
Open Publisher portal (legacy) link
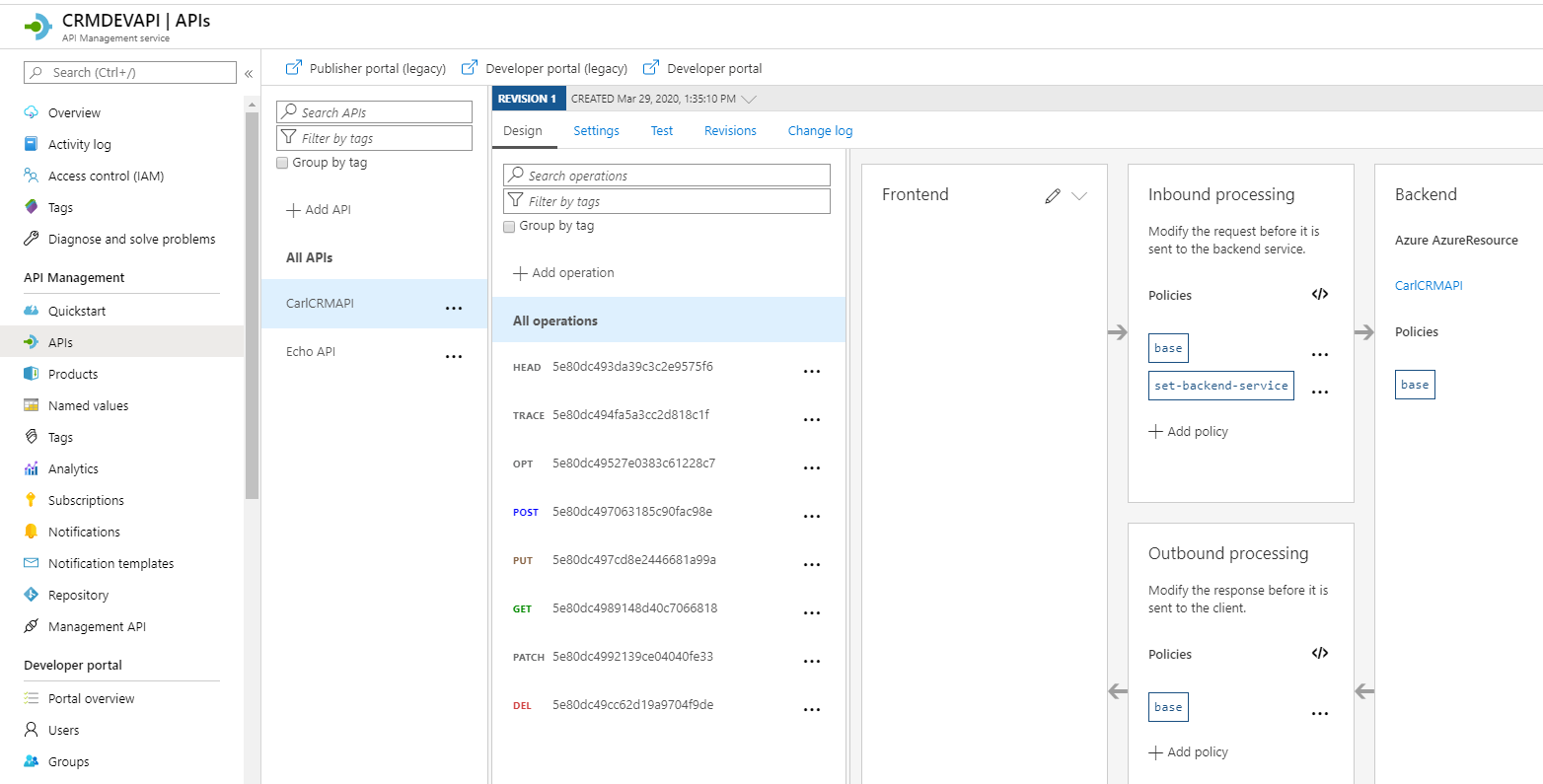click(366, 68)
